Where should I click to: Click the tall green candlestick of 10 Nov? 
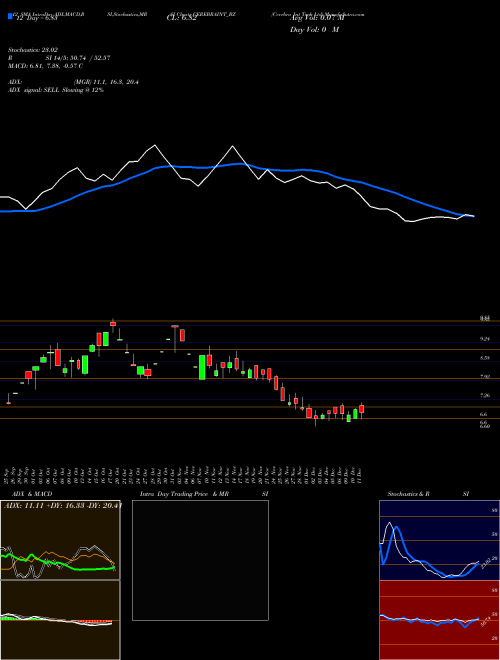pyautogui.click(x=202, y=367)
